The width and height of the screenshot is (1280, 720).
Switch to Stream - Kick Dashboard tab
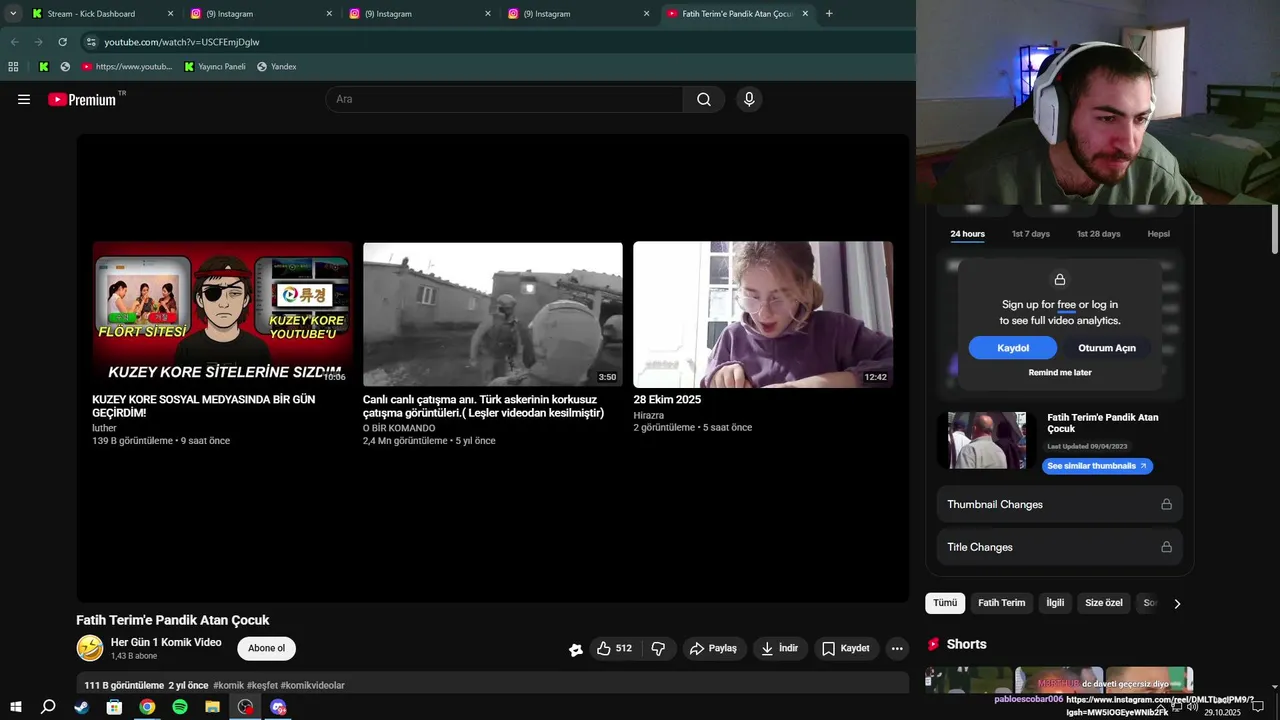pos(100,14)
